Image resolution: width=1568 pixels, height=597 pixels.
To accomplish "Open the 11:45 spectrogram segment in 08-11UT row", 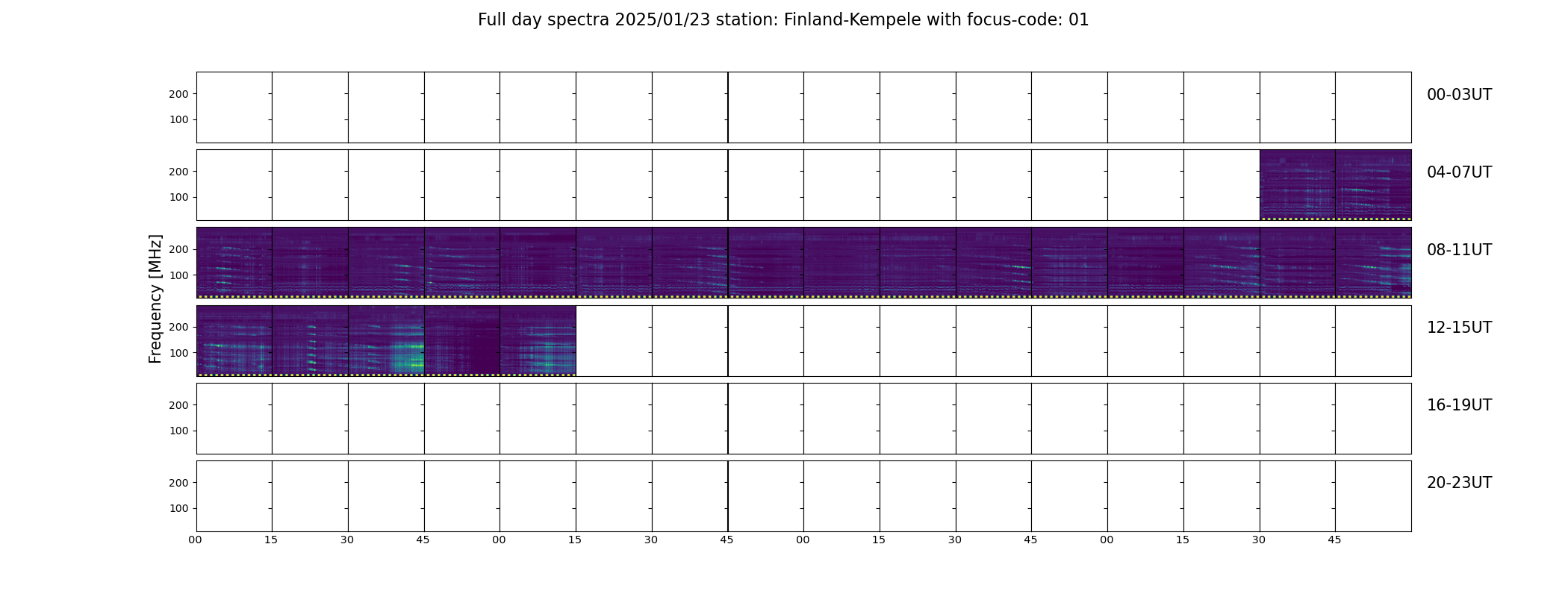I will click(1374, 263).
